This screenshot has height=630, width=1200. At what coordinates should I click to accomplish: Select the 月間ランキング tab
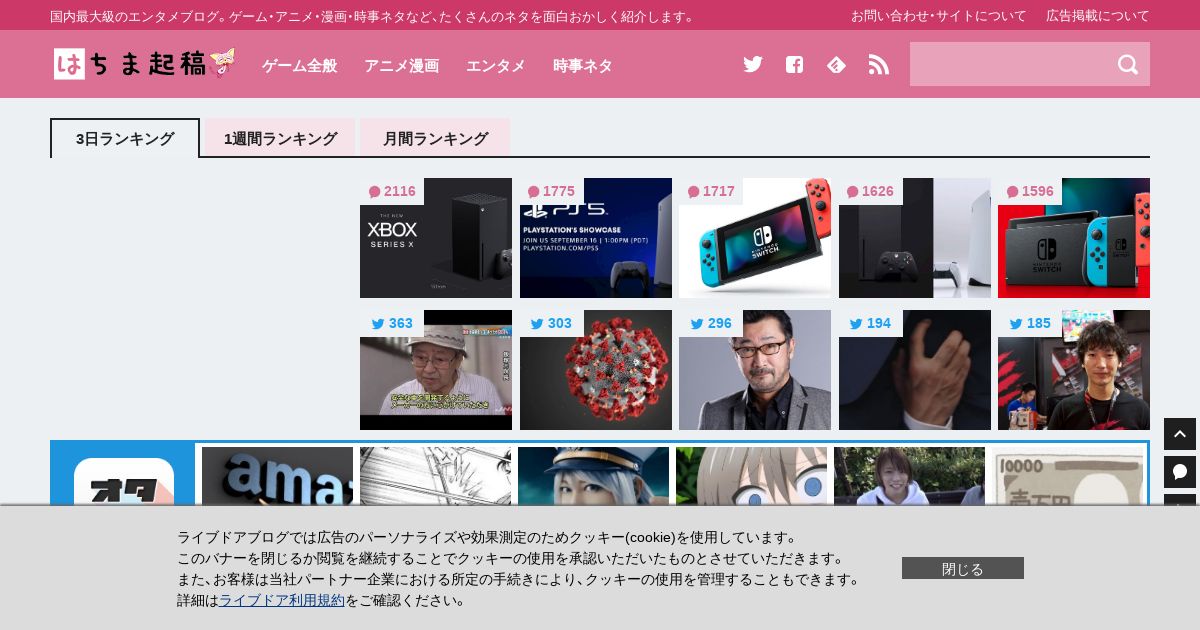tap(435, 138)
